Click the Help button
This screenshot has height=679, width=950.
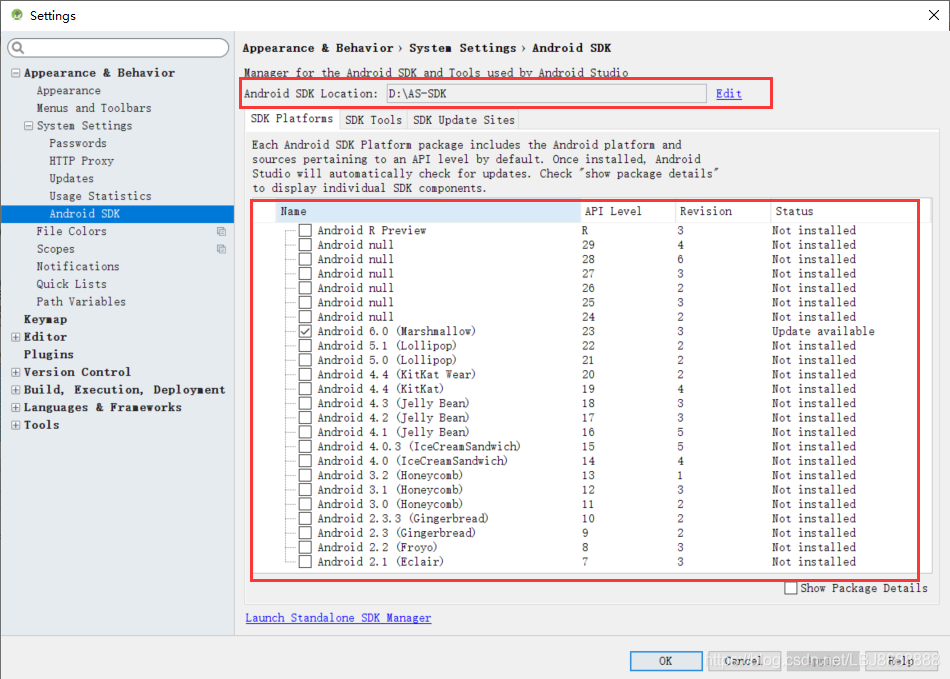902,661
